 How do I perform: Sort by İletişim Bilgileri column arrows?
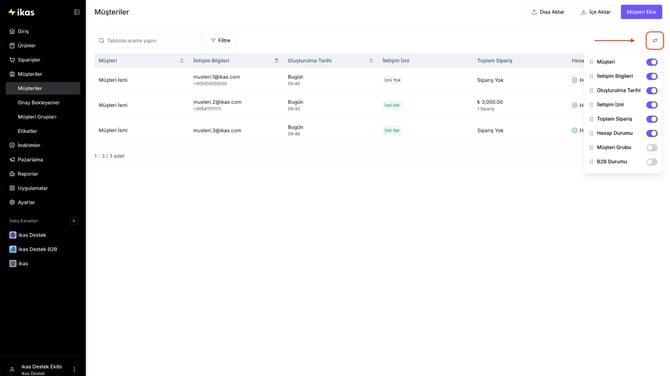(x=276, y=61)
